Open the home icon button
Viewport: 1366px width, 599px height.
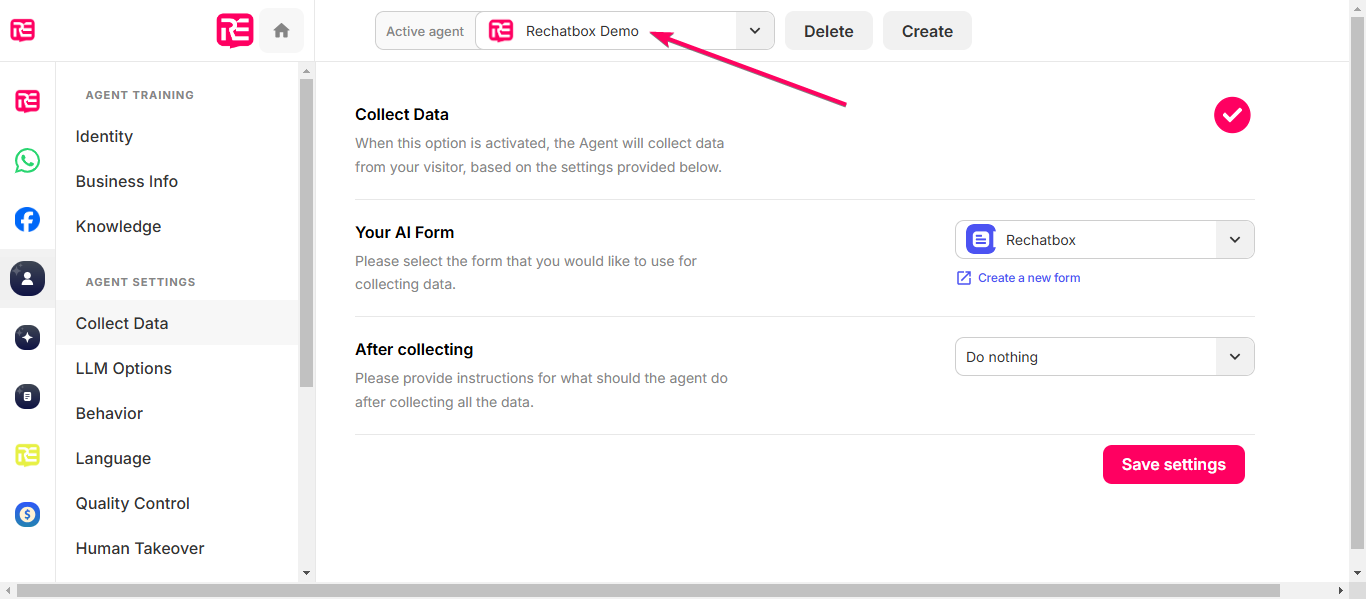click(281, 31)
